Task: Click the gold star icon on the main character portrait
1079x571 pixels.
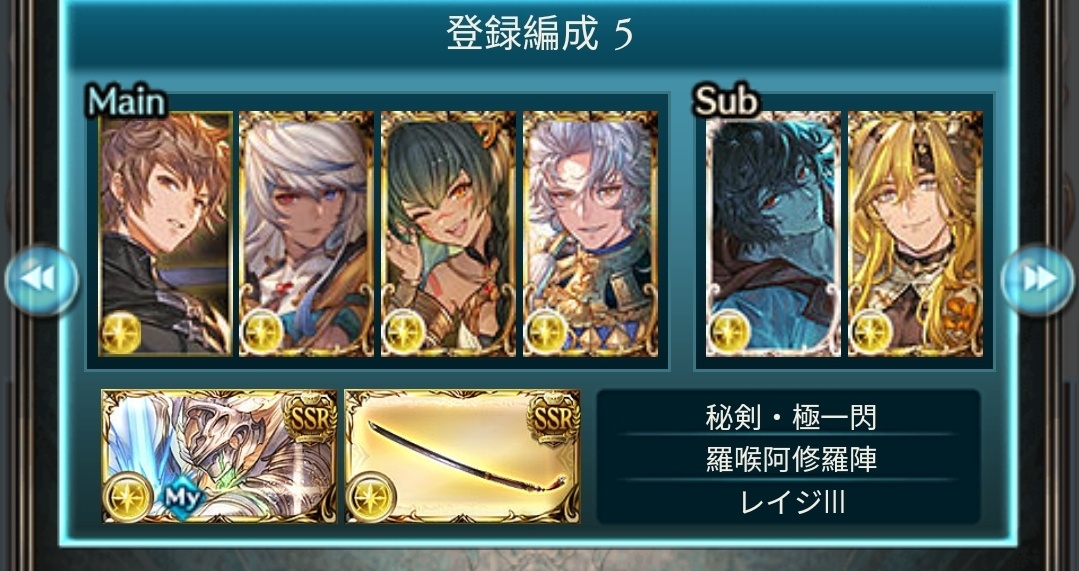Action: tap(121, 332)
